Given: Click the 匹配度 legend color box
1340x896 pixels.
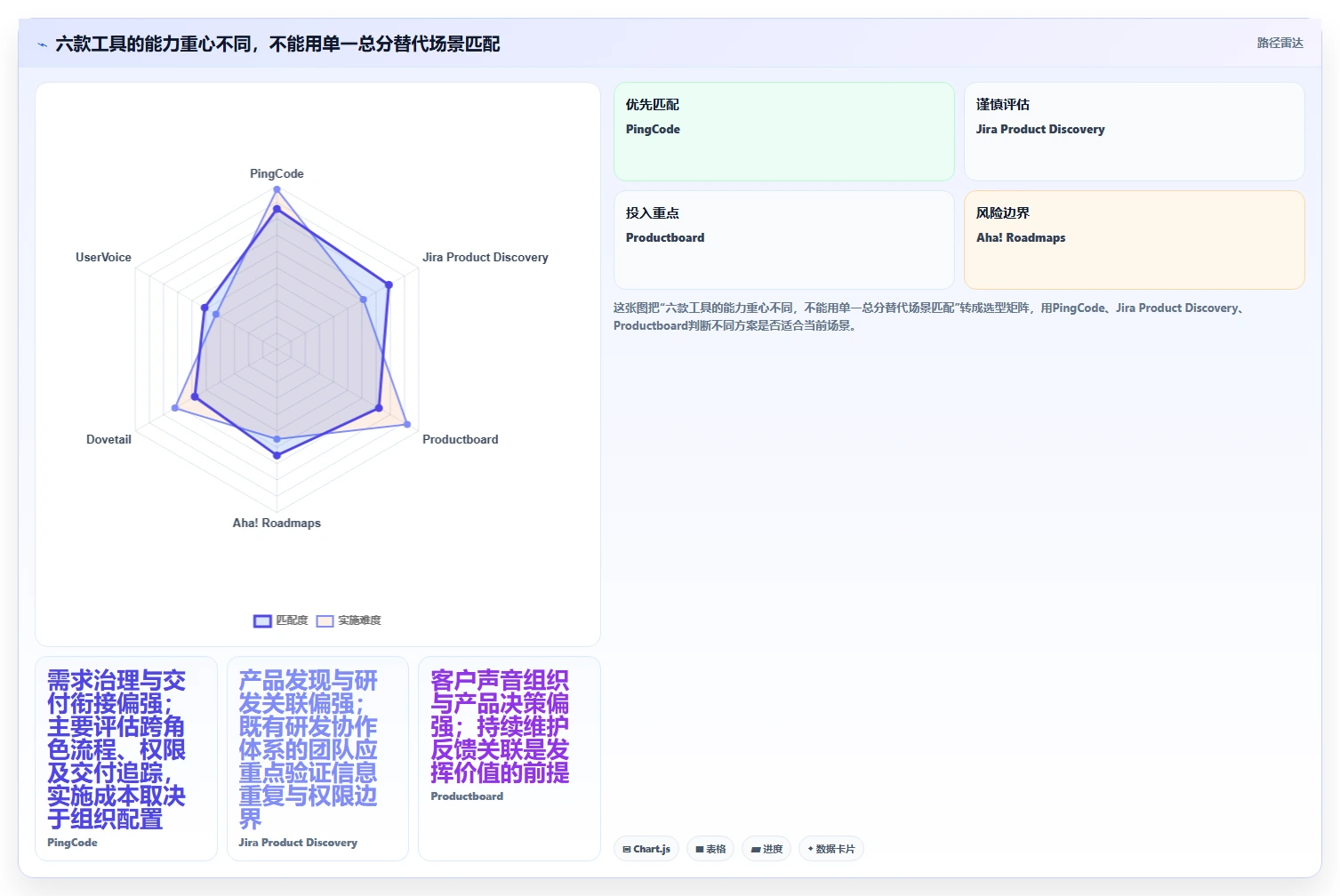Looking at the screenshot, I should point(262,620).
